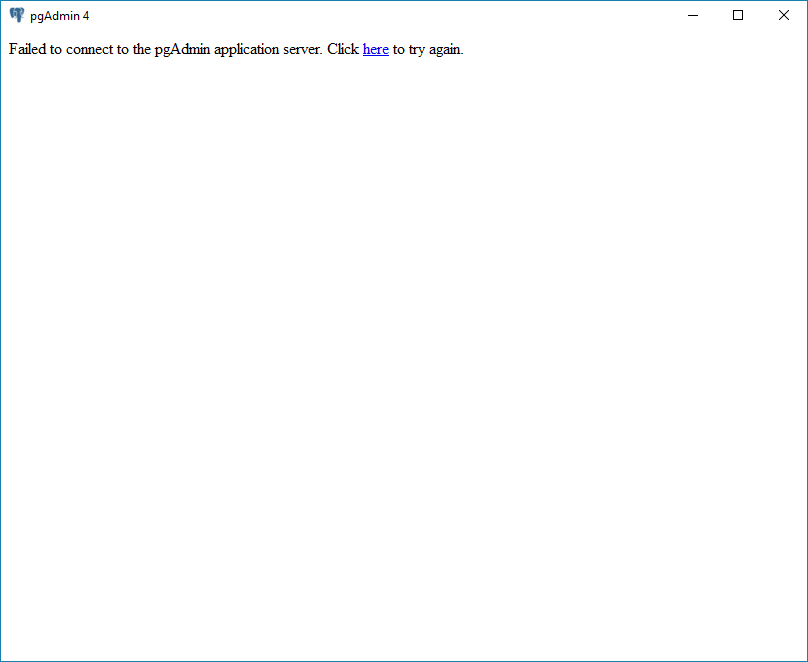Click the word "connect" in the error message

[x=90, y=49]
